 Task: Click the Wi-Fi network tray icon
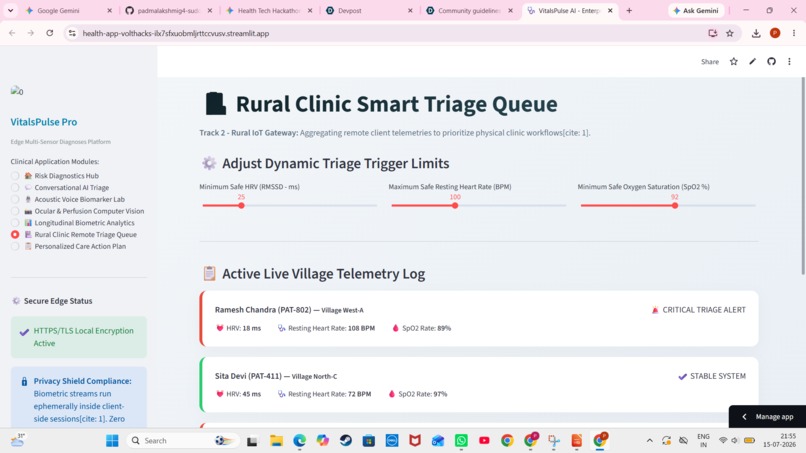[x=723, y=441]
